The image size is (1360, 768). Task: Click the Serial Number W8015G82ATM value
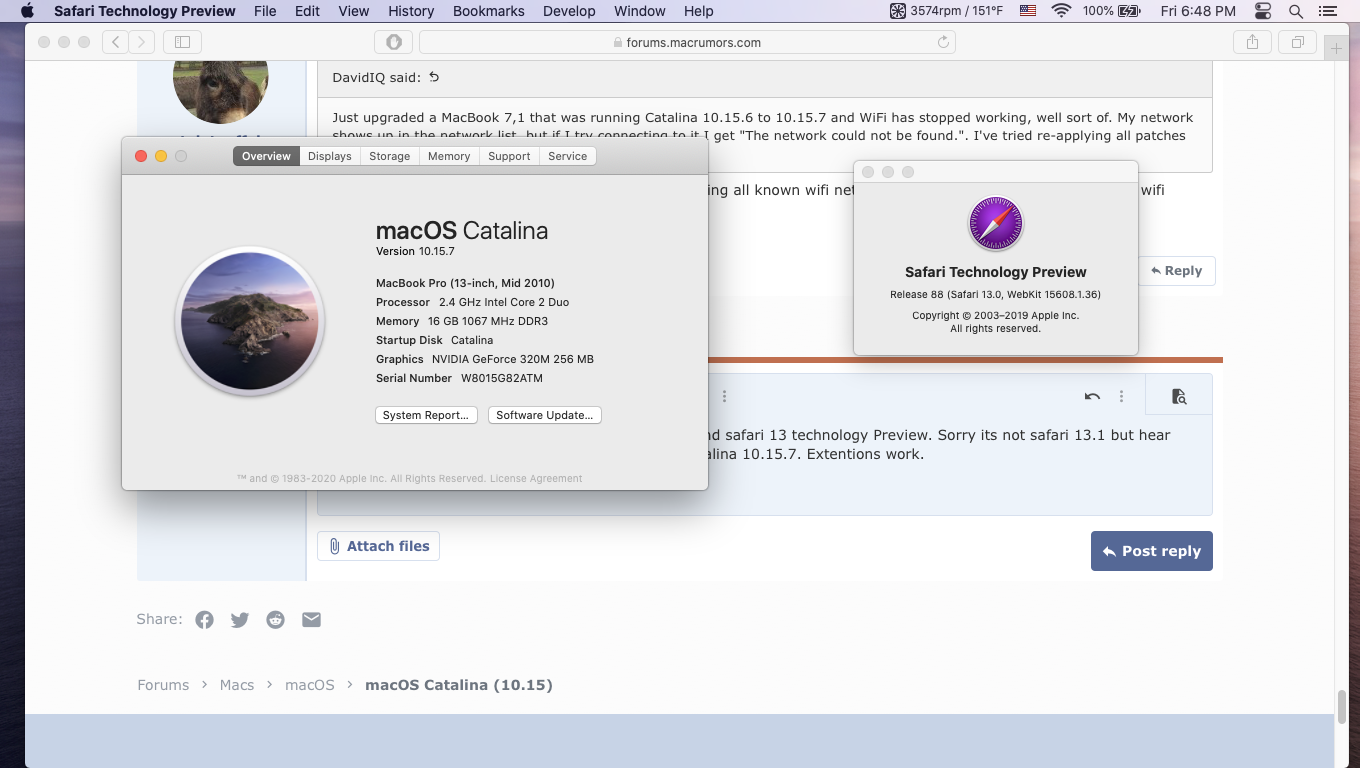click(x=502, y=379)
